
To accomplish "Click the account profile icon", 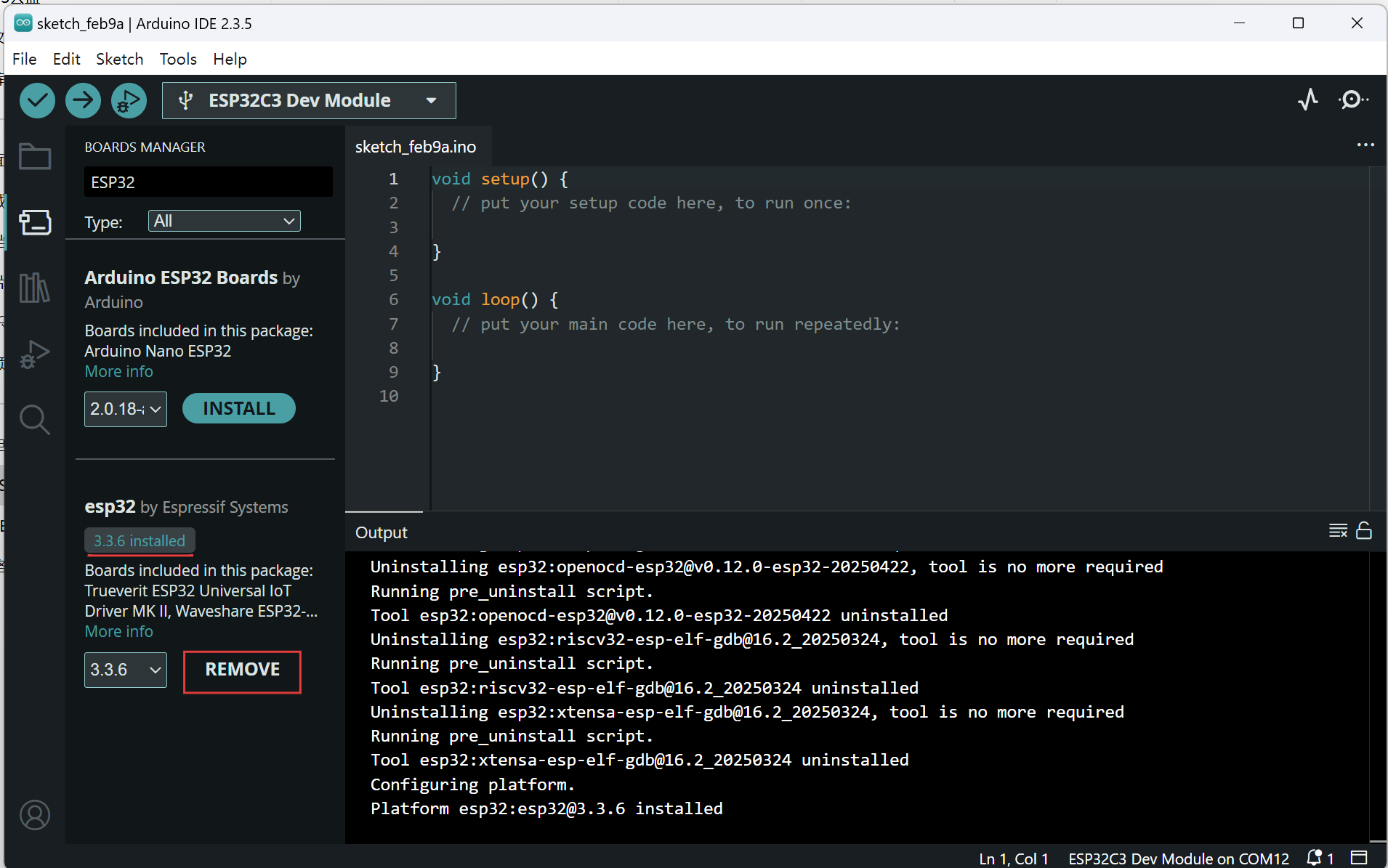I will (x=34, y=815).
